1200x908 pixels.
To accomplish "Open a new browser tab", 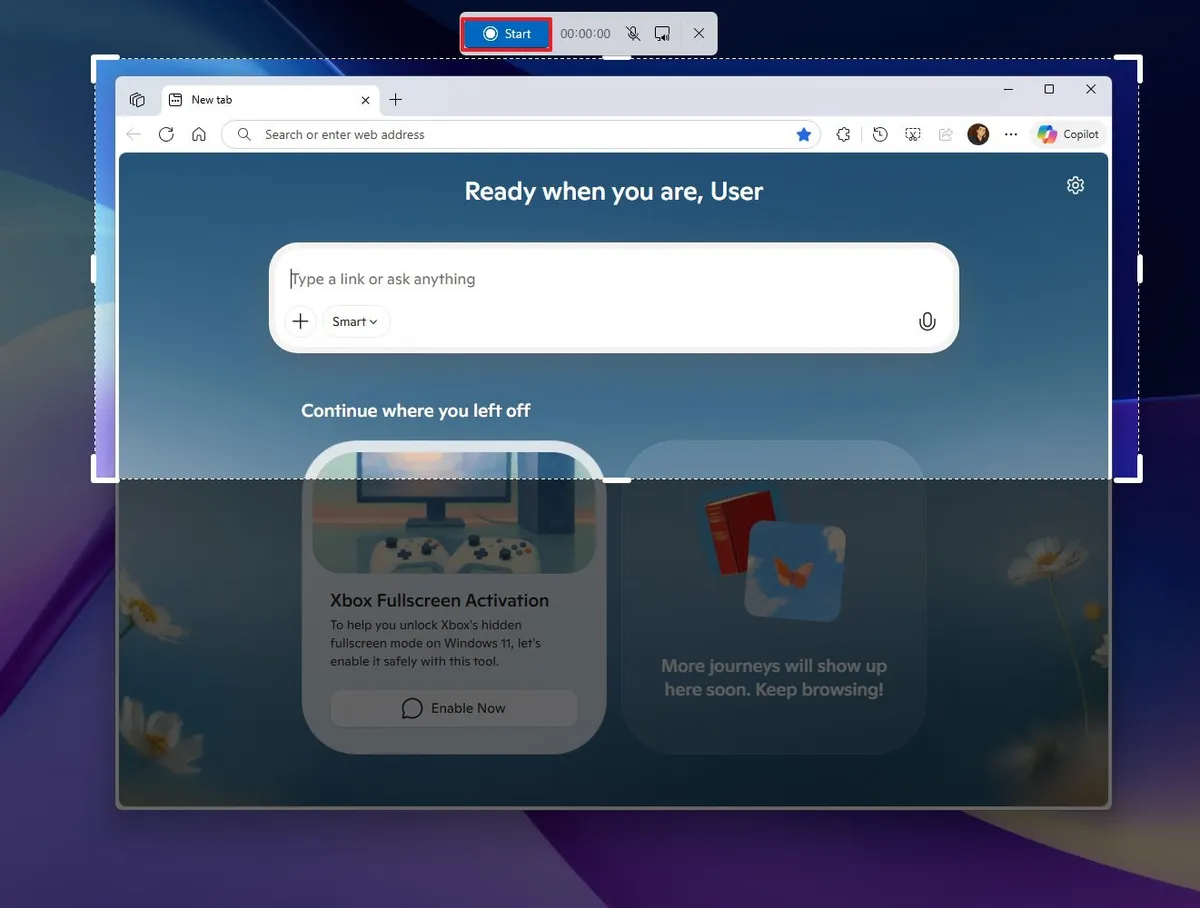I will point(395,99).
